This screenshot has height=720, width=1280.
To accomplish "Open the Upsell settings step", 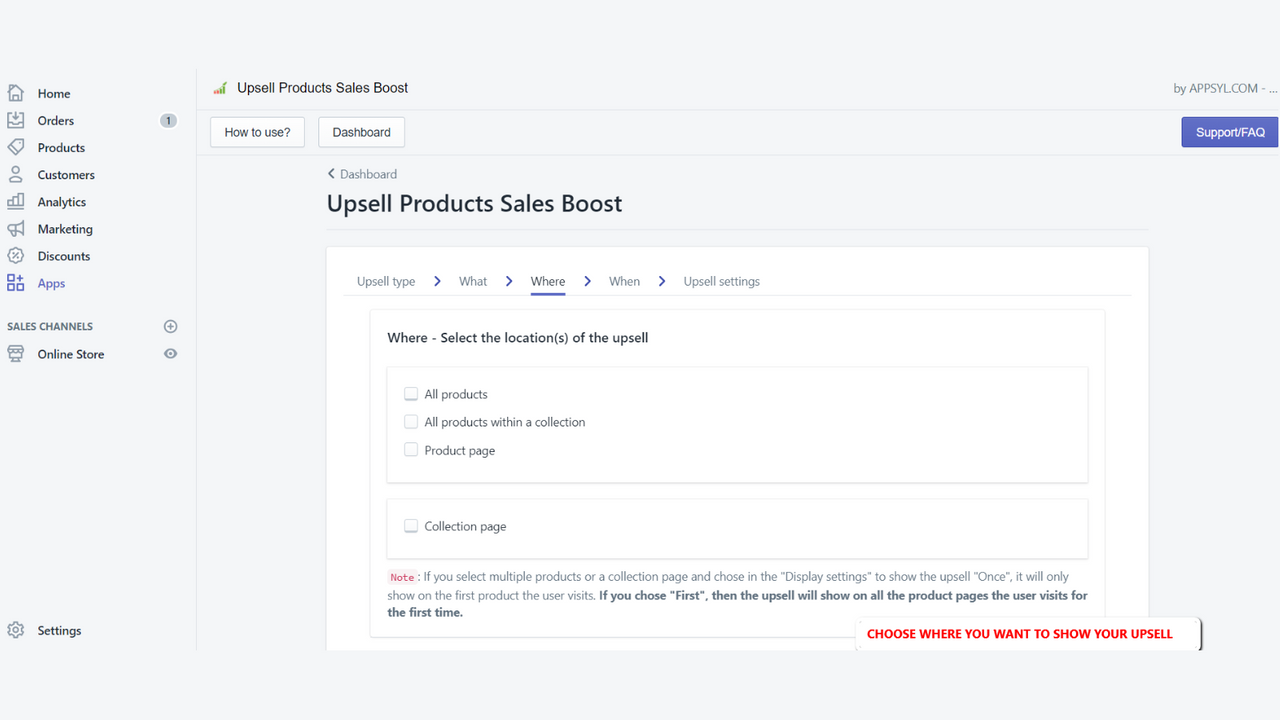I will tap(721, 281).
